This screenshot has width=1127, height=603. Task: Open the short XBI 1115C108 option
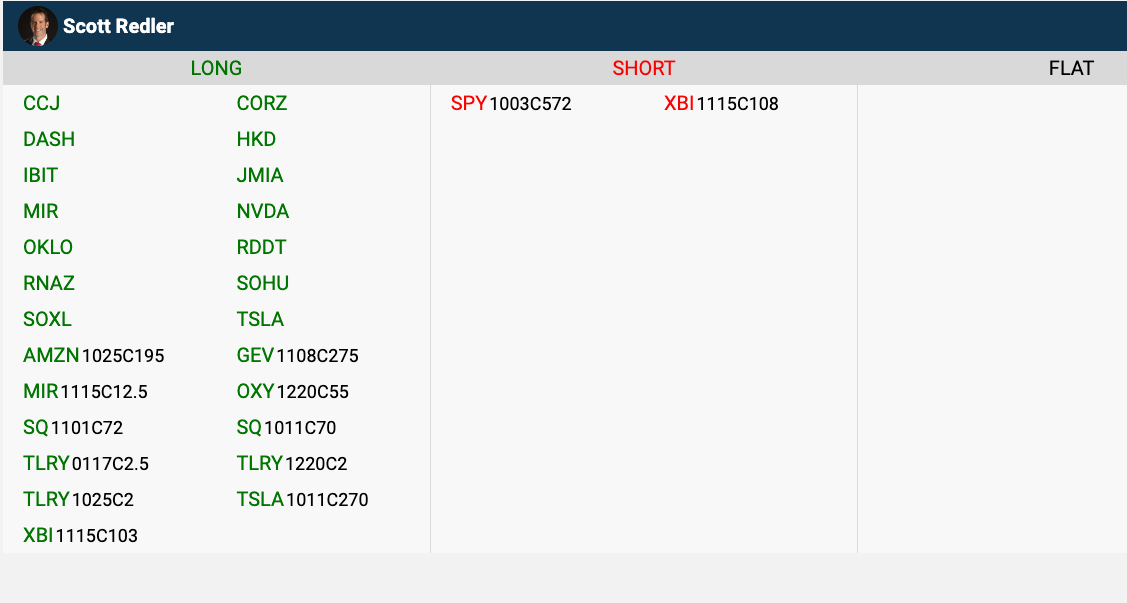721,103
